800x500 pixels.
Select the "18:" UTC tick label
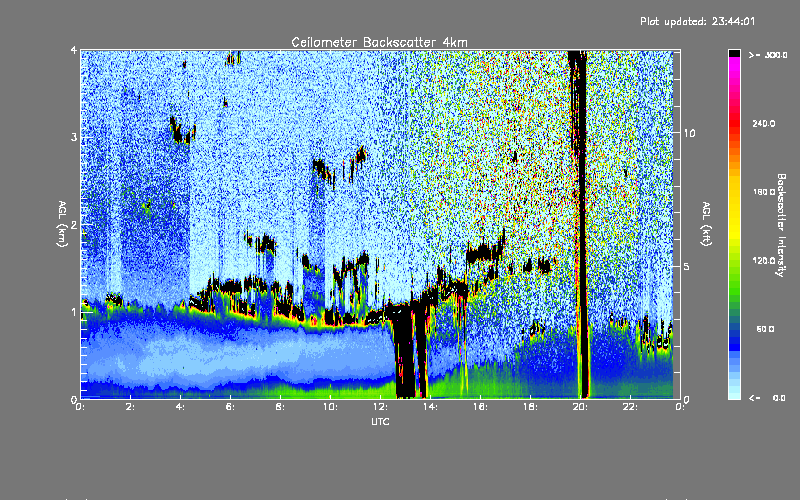(x=530, y=407)
